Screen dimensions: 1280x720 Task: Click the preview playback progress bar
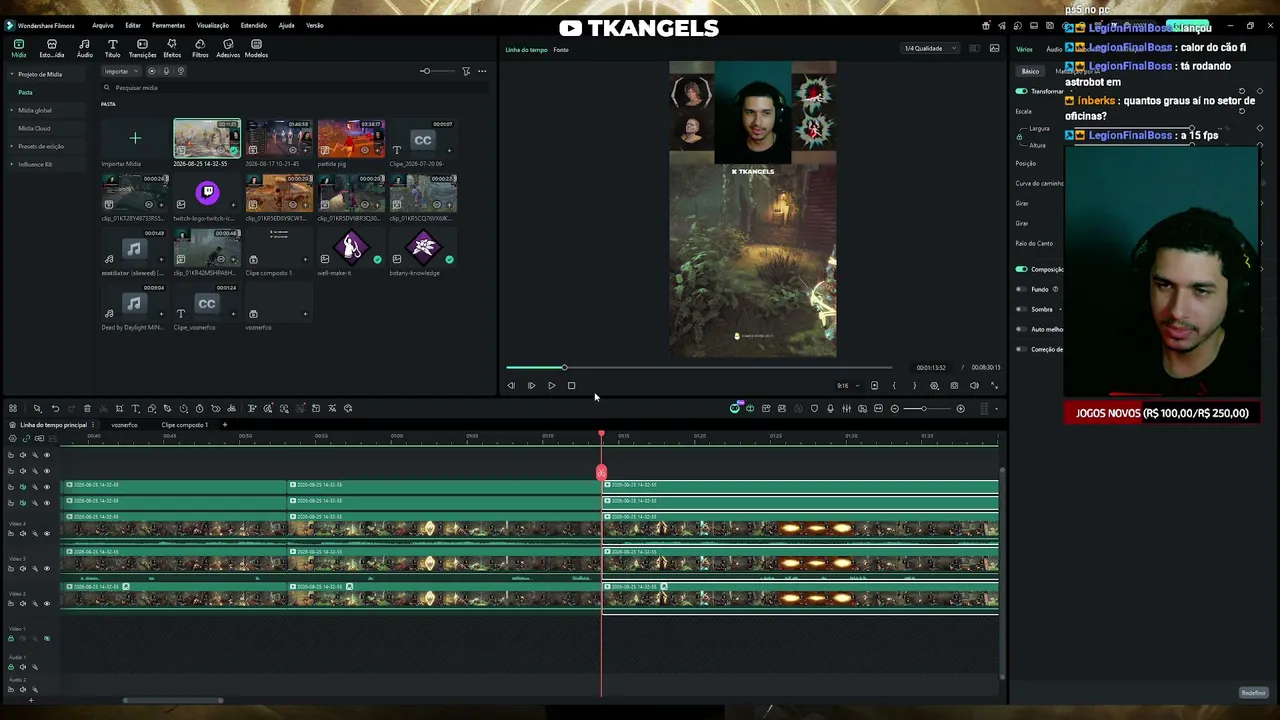click(x=698, y=367)
